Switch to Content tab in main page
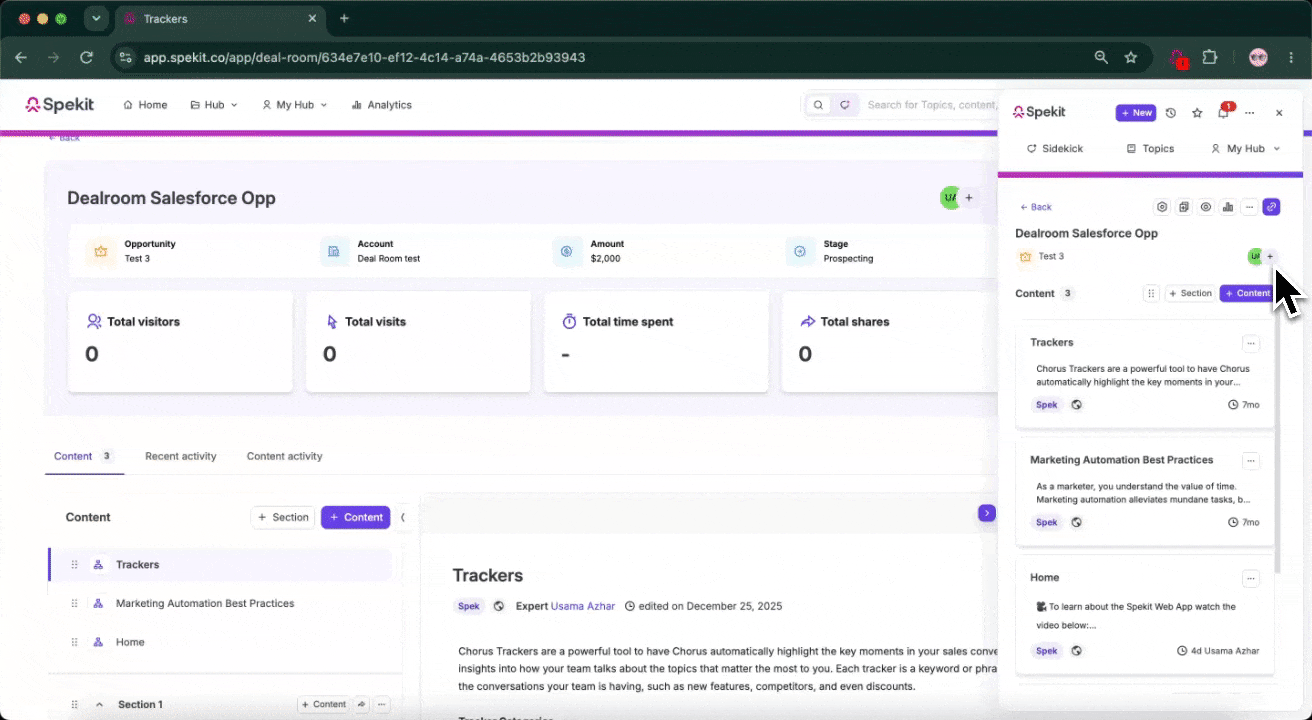1312x720 pixels. 85,456
